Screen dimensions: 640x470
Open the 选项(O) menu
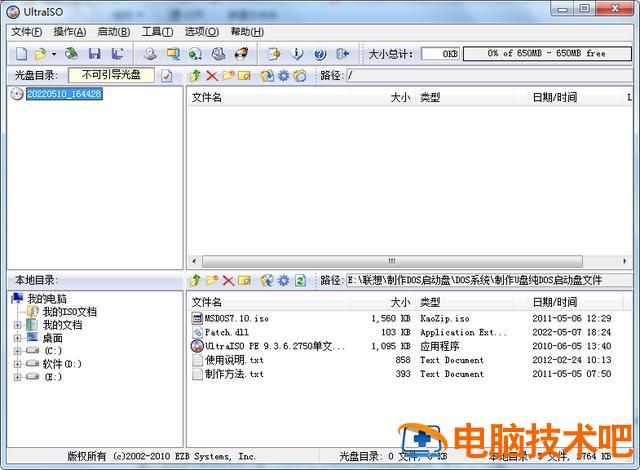pos(202,32)
